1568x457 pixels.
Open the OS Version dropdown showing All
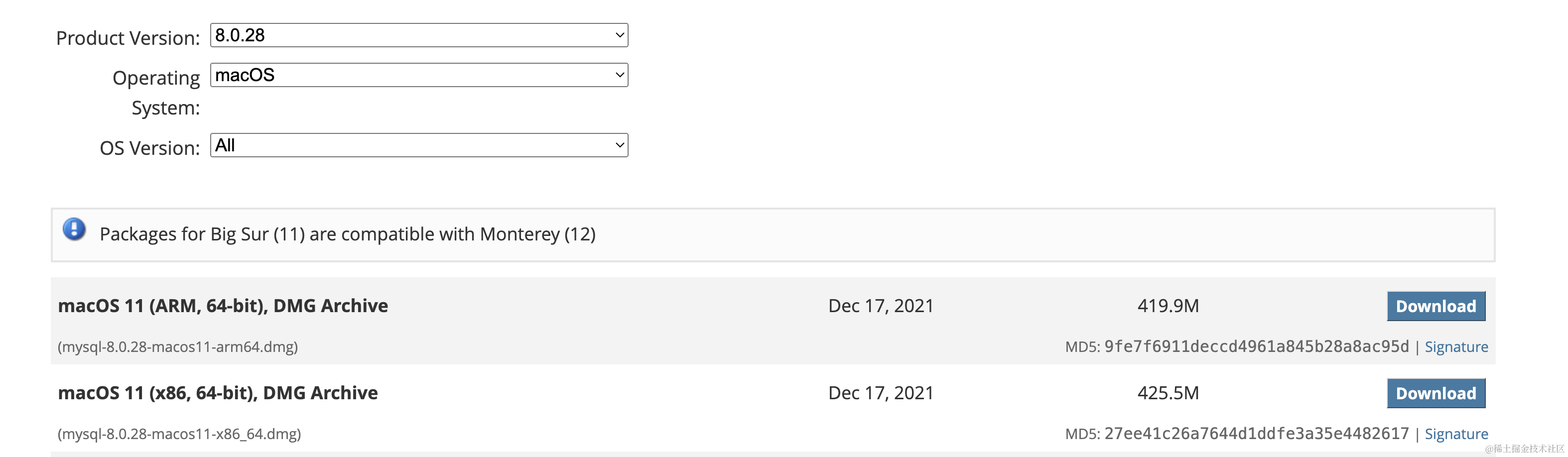coord(419,145)
